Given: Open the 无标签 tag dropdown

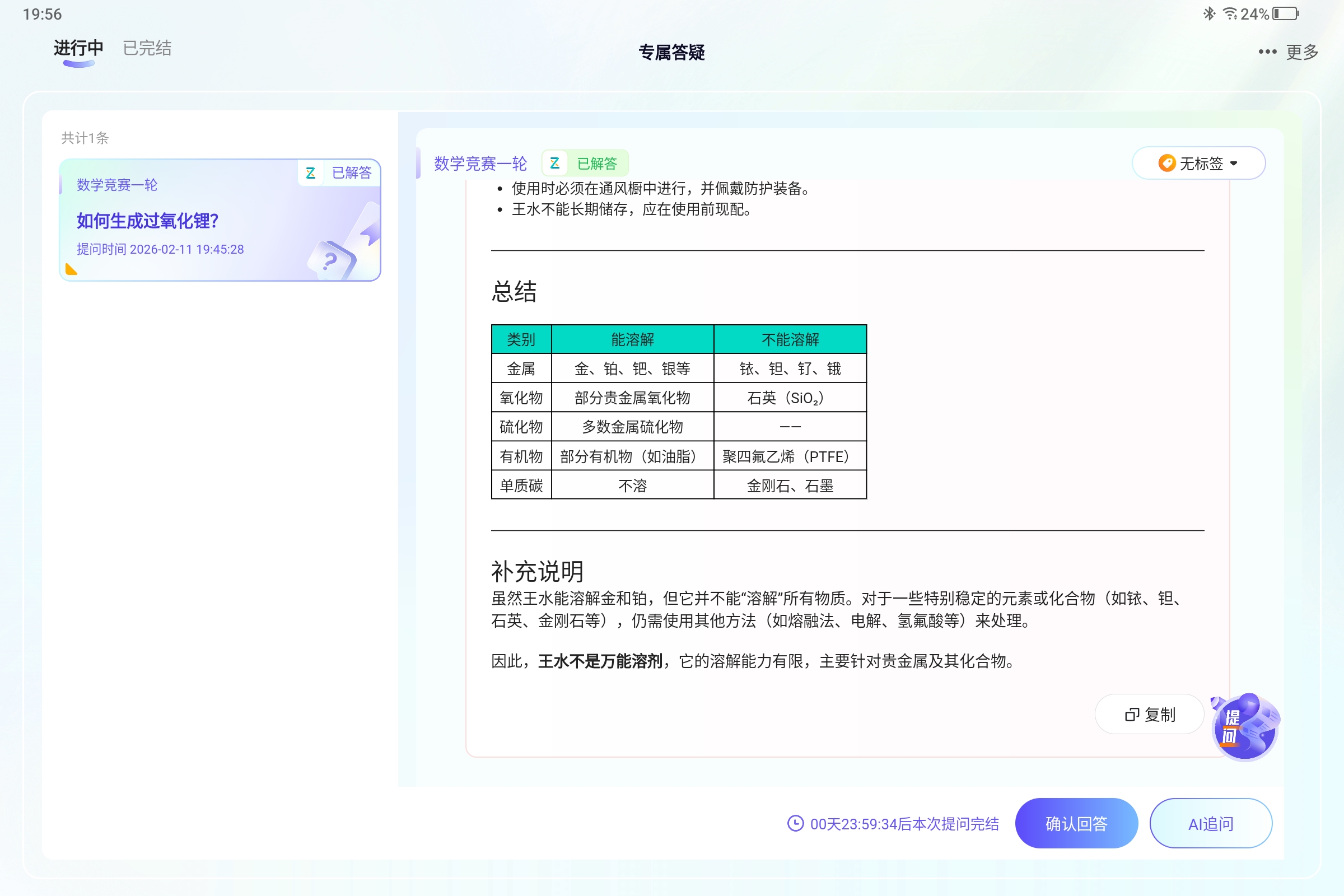Looking at the screenshot, I should click(x=1198, y=164).
